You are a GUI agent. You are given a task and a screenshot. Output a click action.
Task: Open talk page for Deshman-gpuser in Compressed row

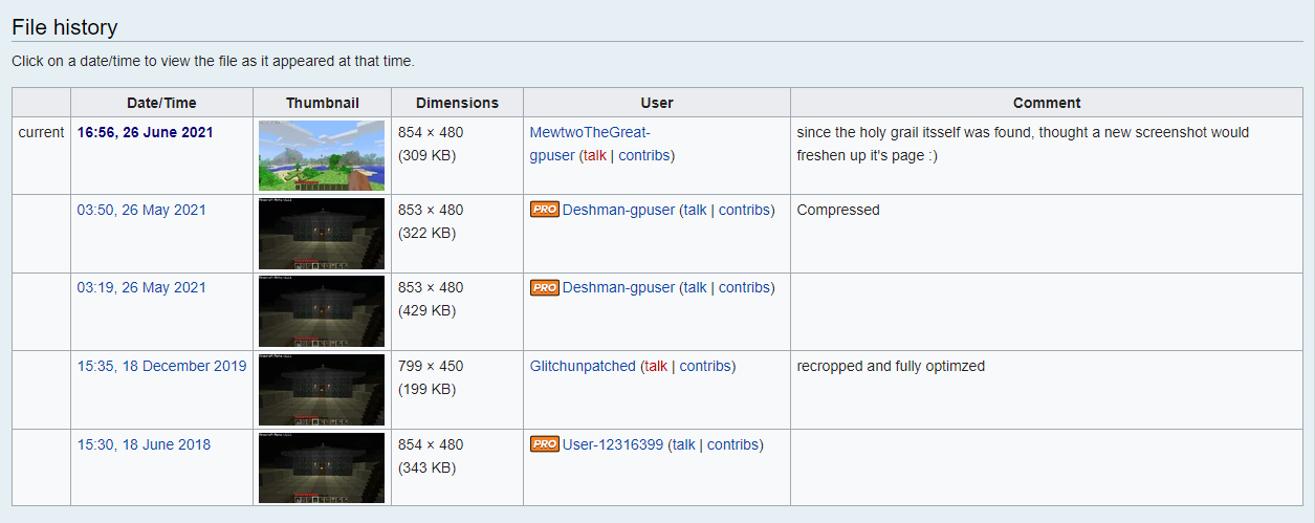click(694, 210)
